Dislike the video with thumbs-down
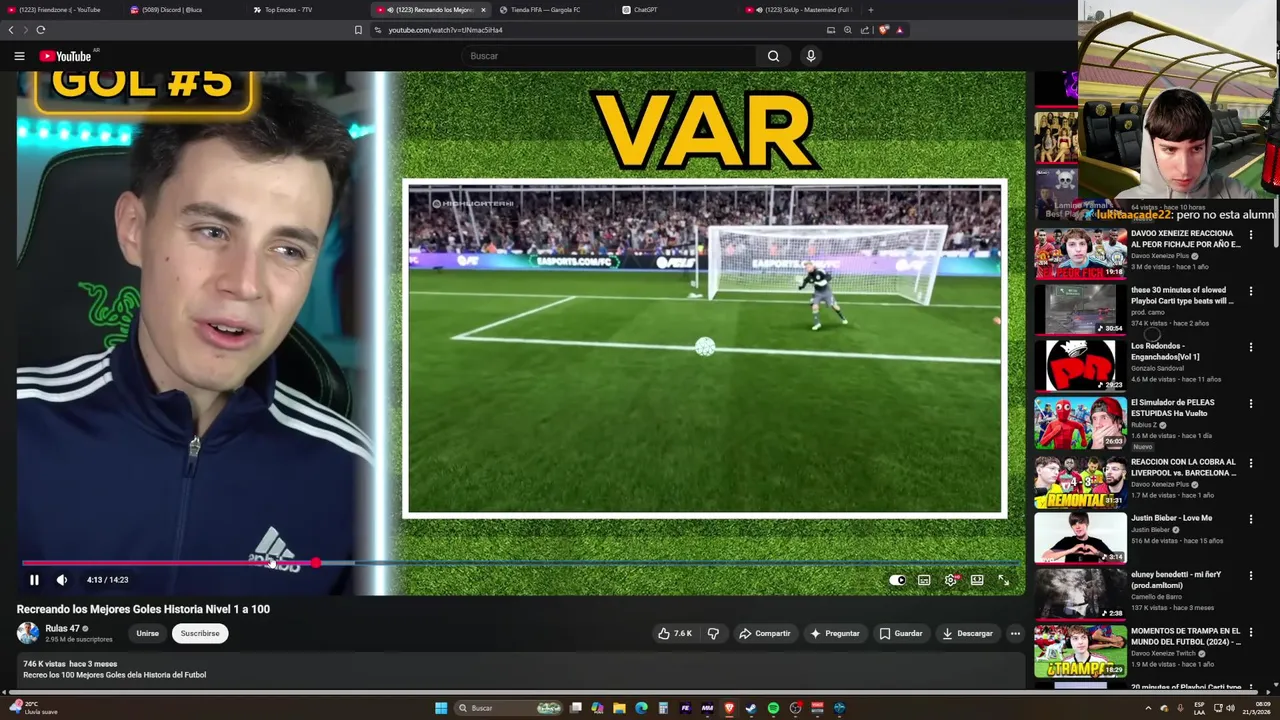The width and height of the screenshot is (1280, 720). (x=713, y=633)
